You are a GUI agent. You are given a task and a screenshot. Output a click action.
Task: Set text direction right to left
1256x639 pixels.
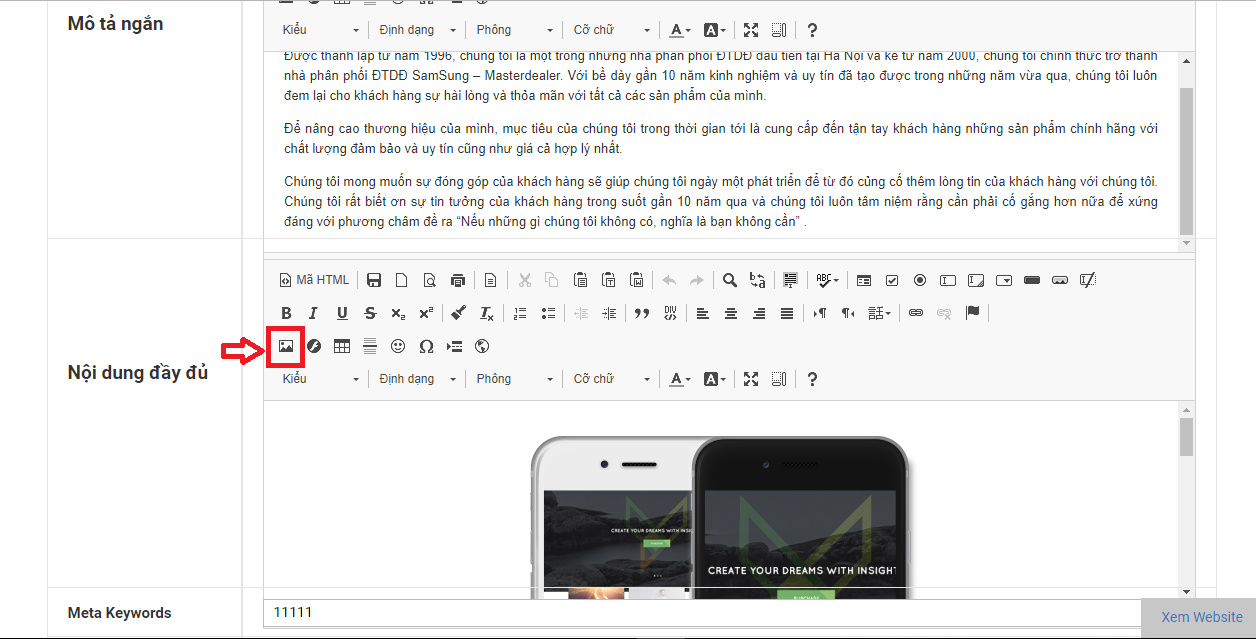(848, 313)
